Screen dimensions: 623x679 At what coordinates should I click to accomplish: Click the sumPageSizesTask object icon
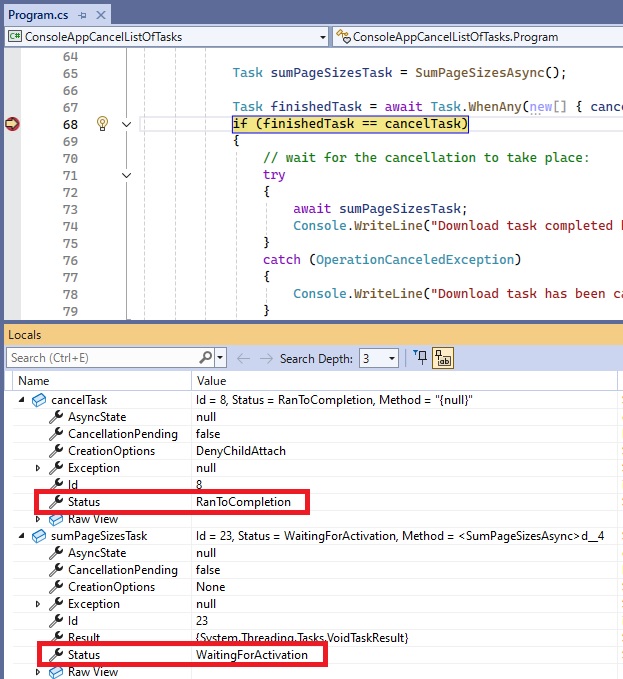(39, 536)
